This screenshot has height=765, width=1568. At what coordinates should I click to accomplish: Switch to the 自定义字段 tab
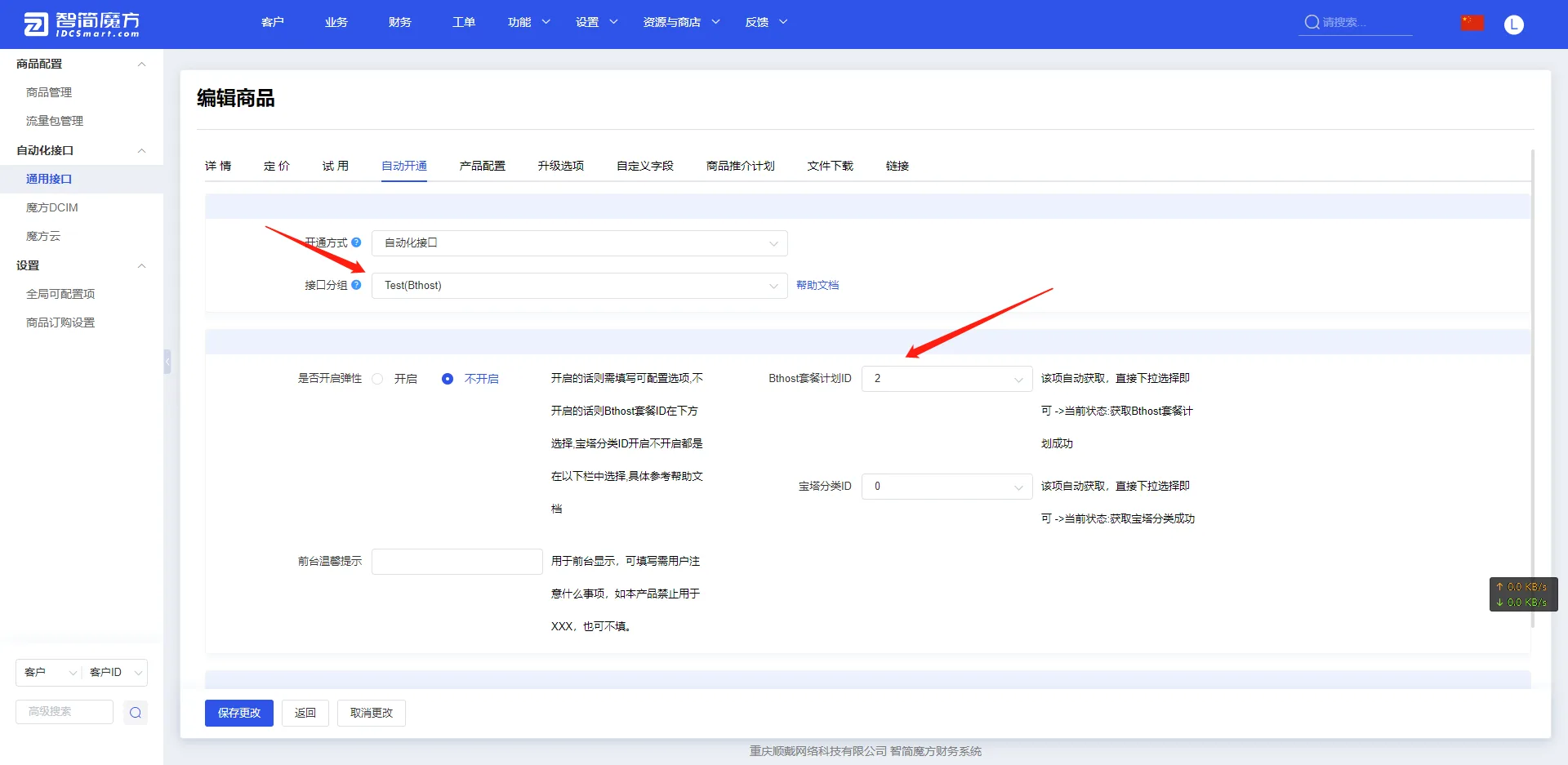[645, 166]
